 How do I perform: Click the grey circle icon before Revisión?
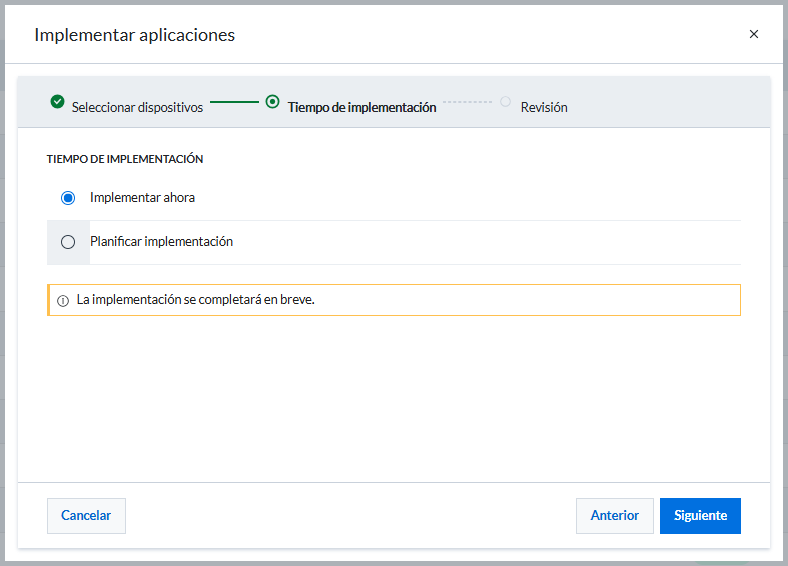tap(506, 102)
